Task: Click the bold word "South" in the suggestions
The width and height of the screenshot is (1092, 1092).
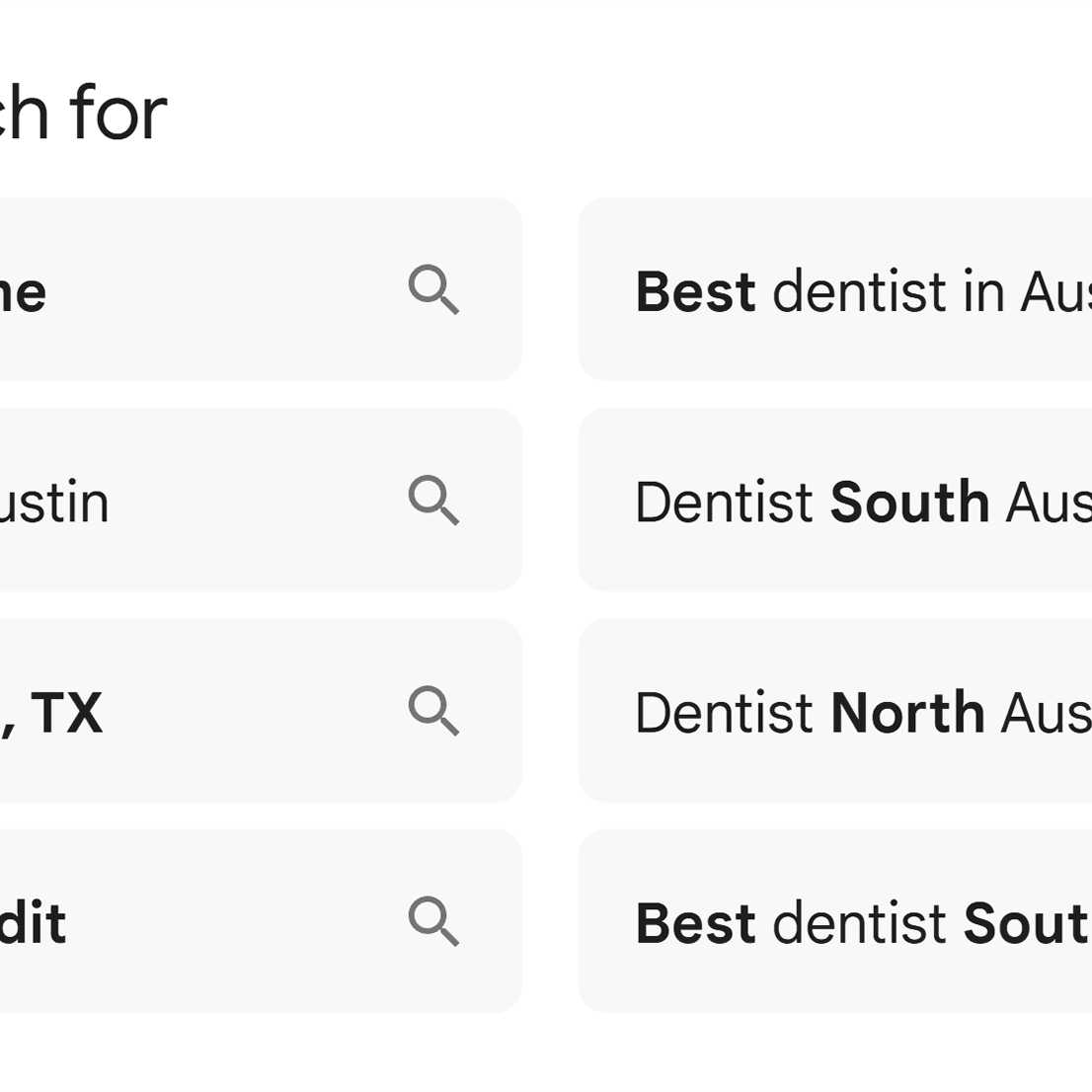Action: [x=909, y=503]
